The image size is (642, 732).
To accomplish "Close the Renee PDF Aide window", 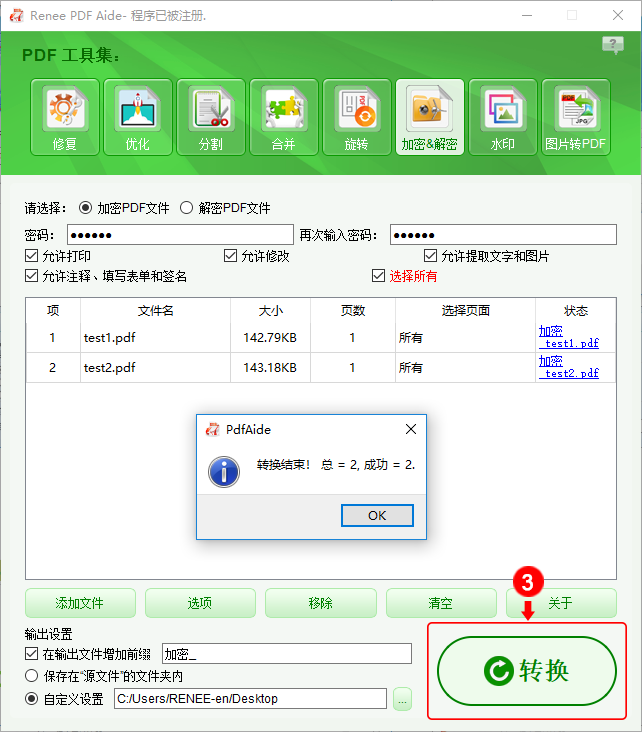I will [x=618, y=15].
